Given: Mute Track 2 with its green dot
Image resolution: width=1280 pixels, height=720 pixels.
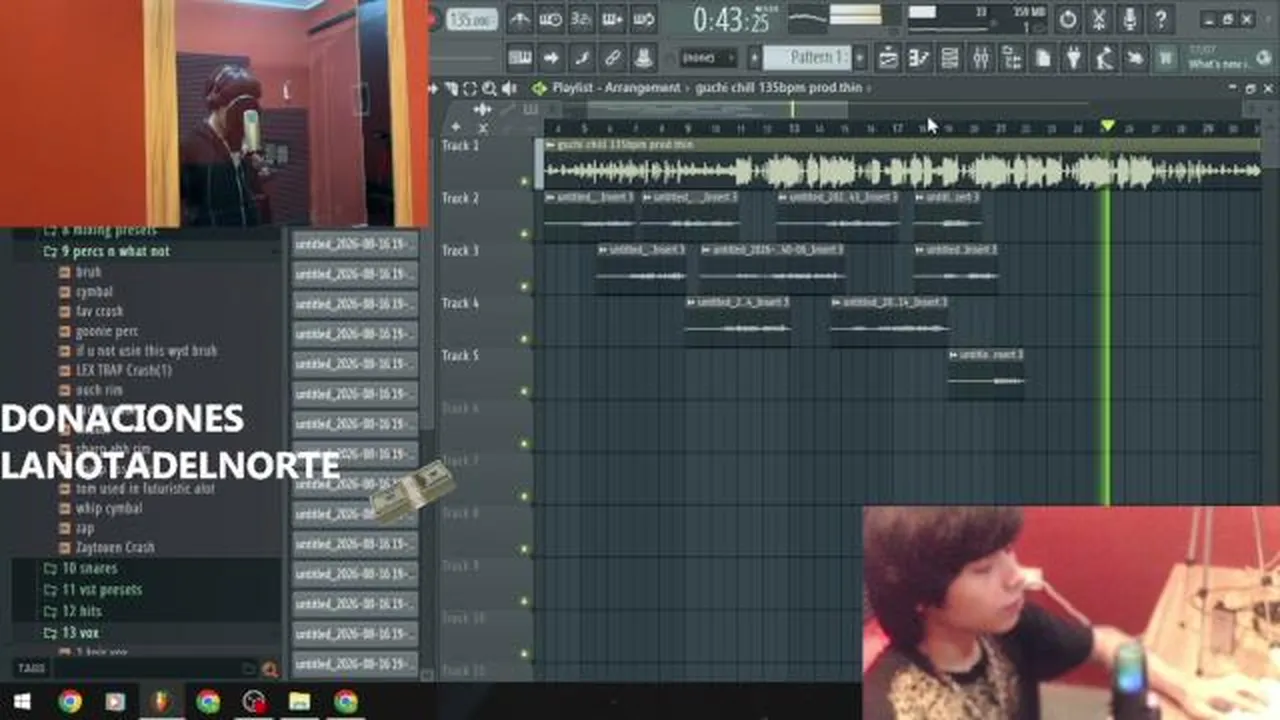Looking at the screenshot, I should (525, 234).
